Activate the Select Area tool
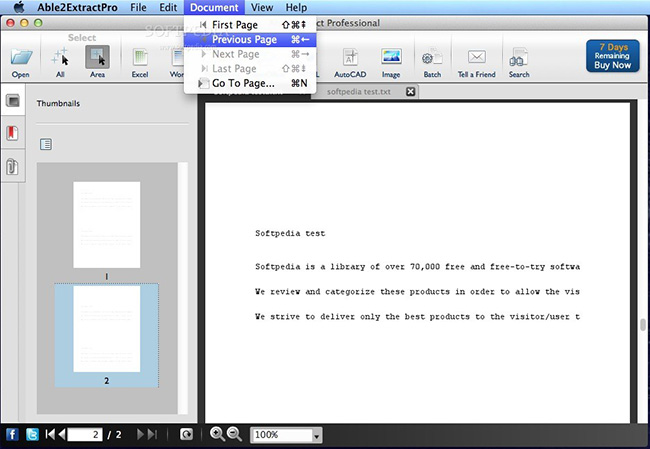The height and width of the screenshot is (449, 650). pos(98,58)
